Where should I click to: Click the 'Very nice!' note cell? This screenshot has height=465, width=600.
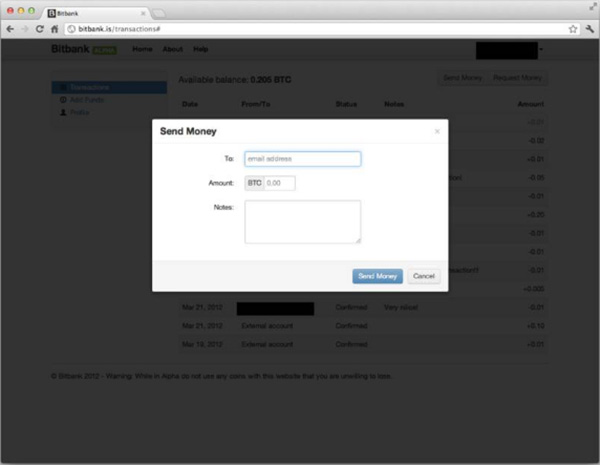401,307
